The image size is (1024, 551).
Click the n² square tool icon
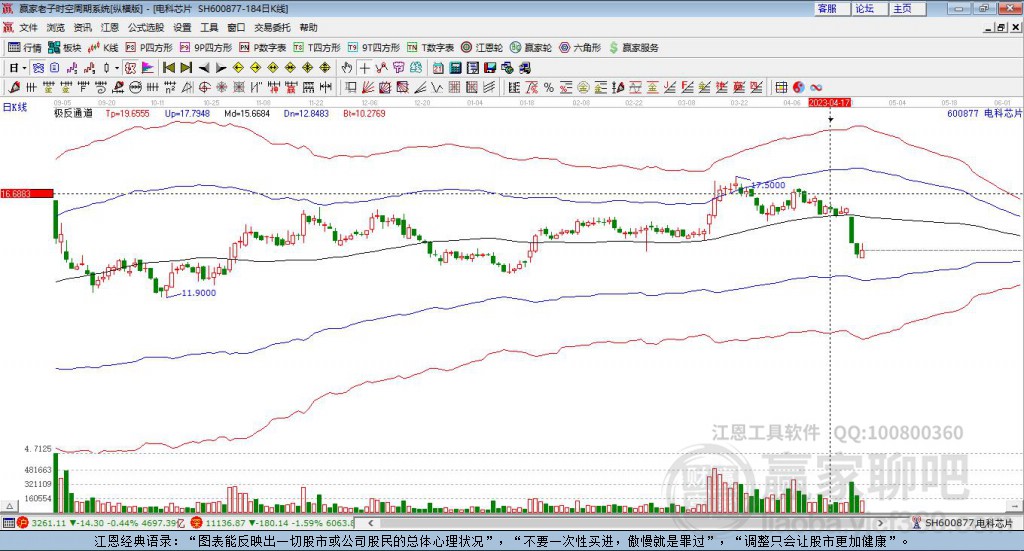point(170,87)
